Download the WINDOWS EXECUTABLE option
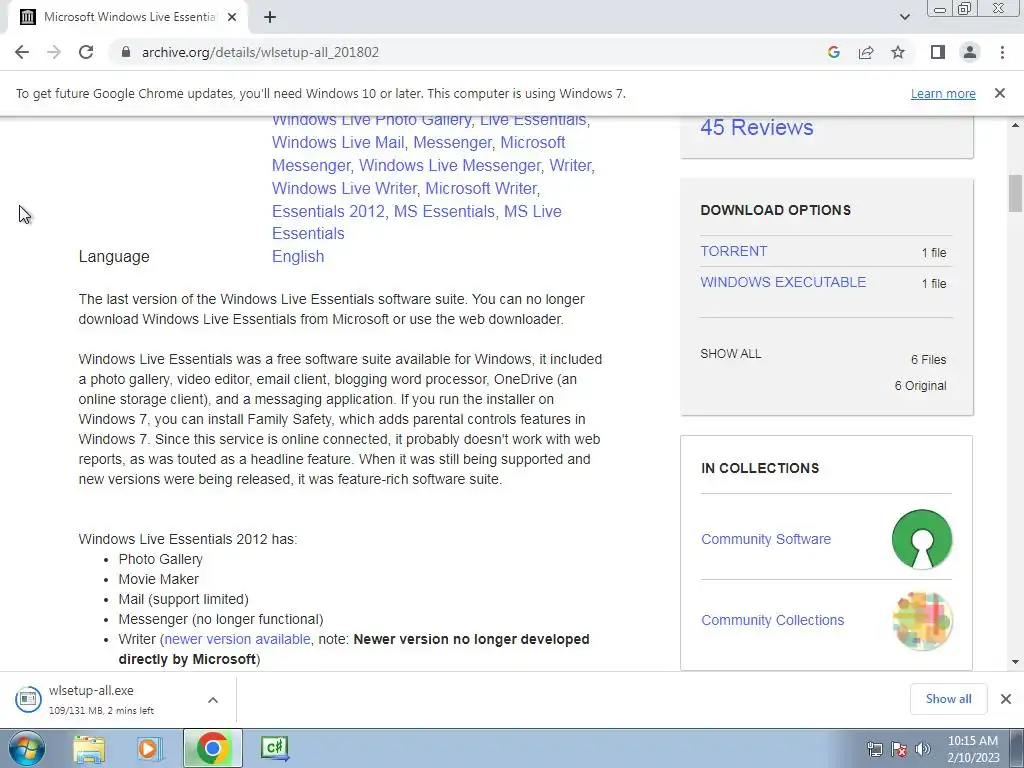The image size is (1024, 768). [x=783, y=282]
